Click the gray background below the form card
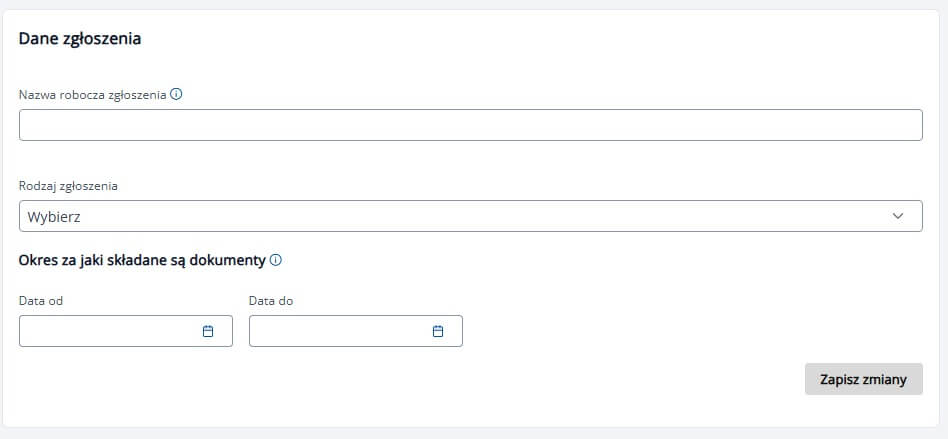The image size is (948, 439). tap(474, 434)
